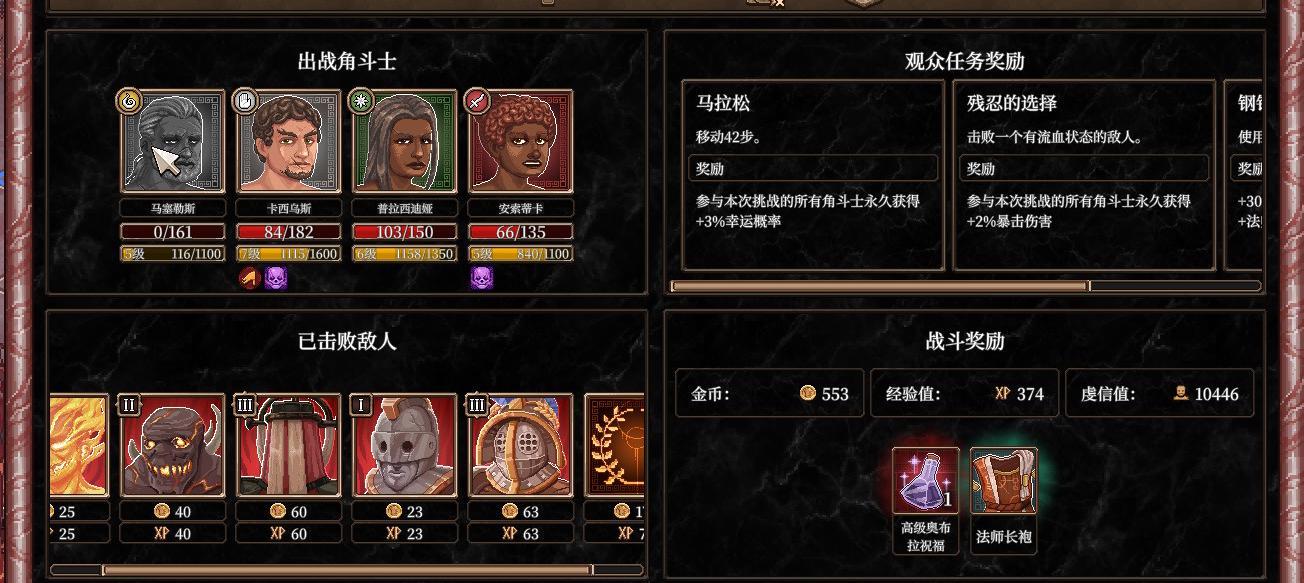Click the 卡西乌斯 gladiator portrait
The image size is (1304, 583).
click(x=289, y=142)
